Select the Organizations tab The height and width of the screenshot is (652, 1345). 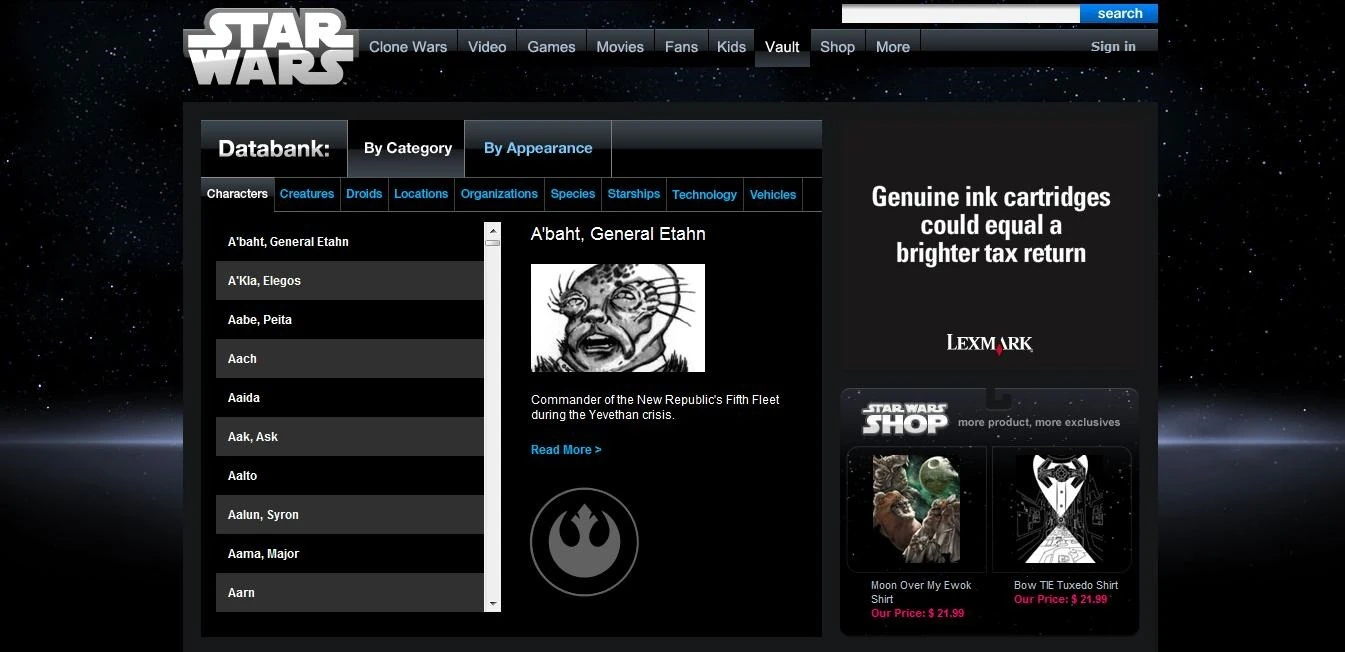point(499,194)
